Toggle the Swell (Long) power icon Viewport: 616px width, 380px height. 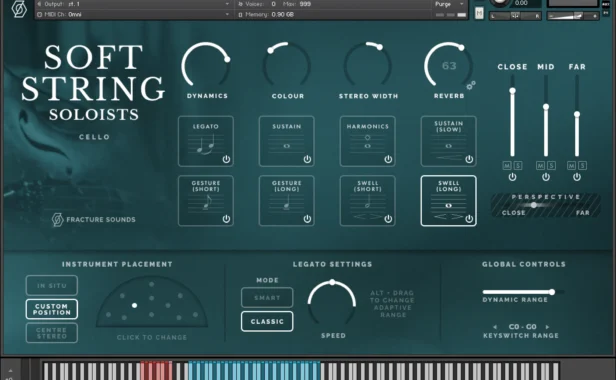coord(469,219)
